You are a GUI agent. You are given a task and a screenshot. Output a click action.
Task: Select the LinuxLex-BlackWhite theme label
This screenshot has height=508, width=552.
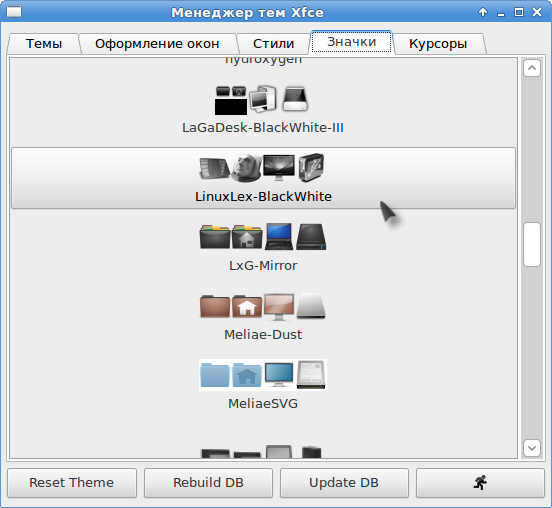pos(263,196)
